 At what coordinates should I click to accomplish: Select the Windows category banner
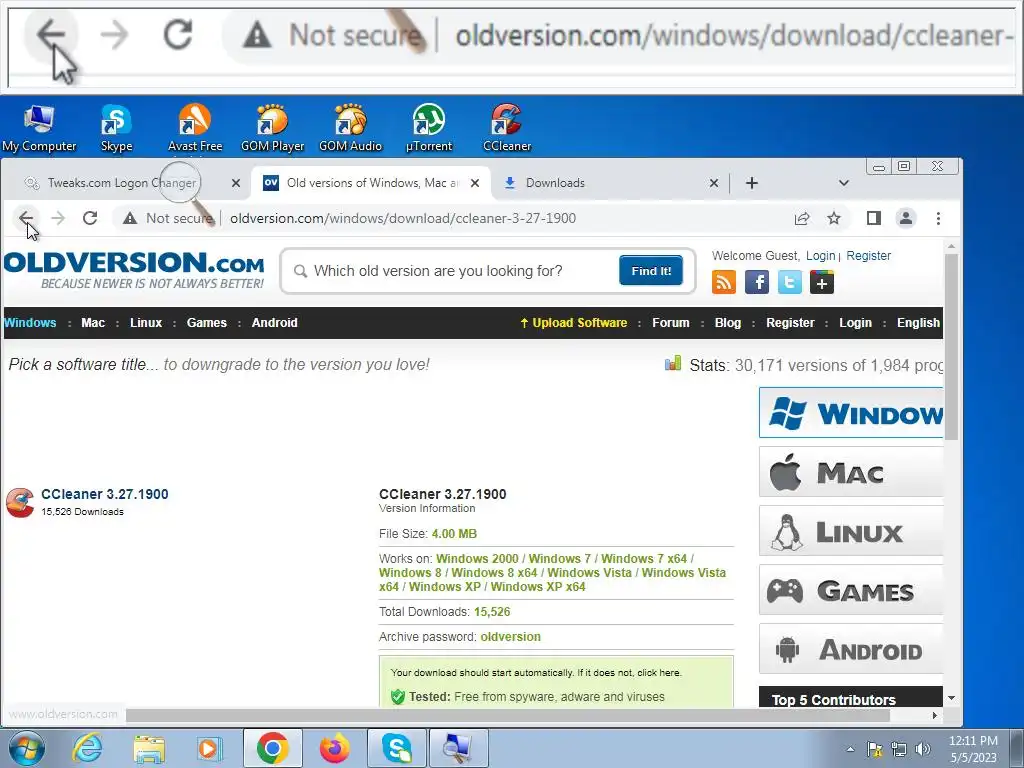(x=851, y=413)
